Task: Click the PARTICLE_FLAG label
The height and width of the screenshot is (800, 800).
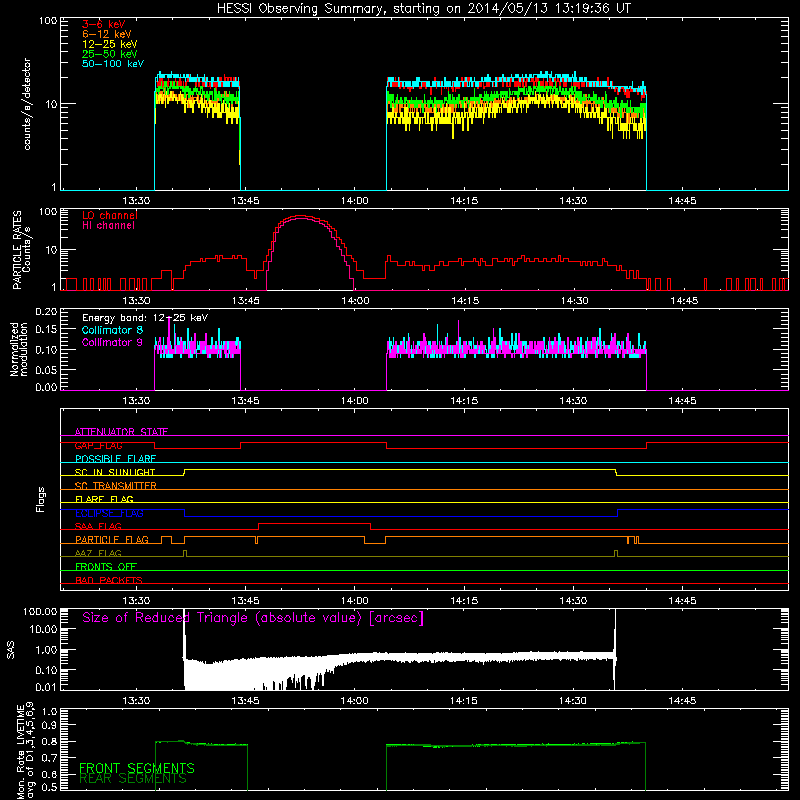Action: click(x=112, y=539)
